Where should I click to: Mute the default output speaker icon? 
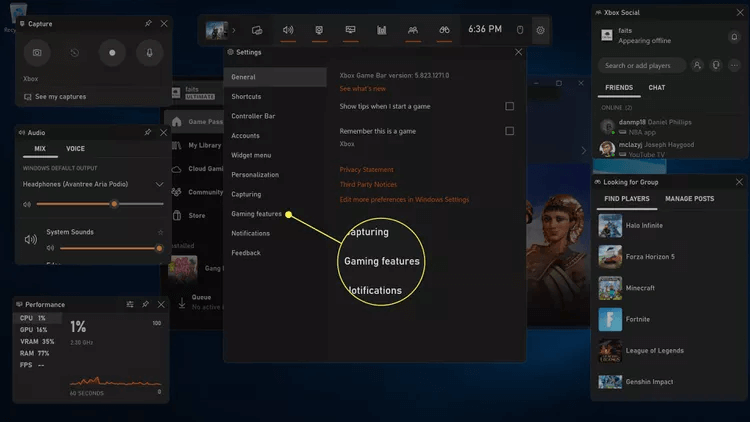pos(27,204)
